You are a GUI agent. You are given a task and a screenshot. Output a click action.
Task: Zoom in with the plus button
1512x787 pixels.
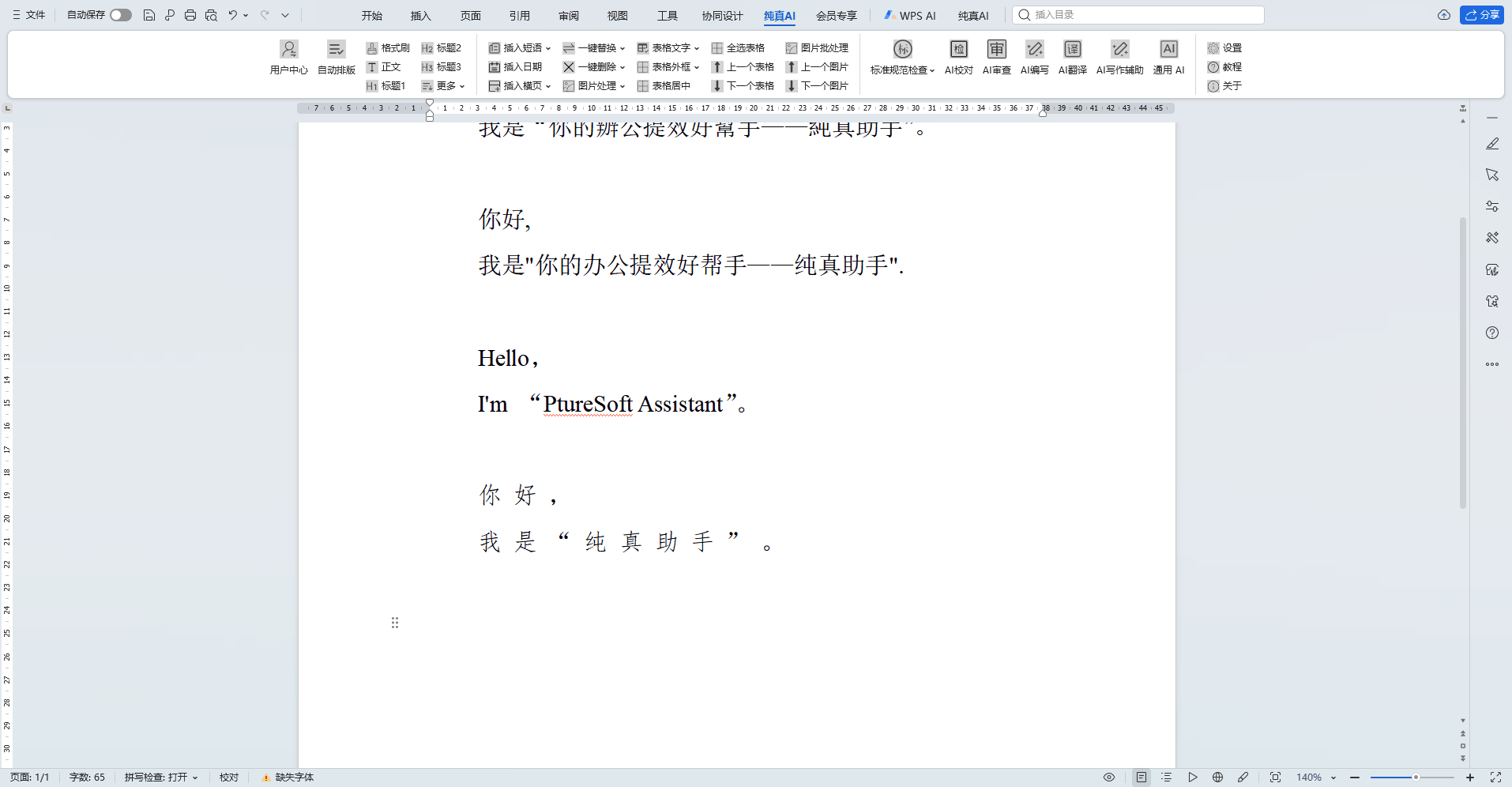click(x=1470, y=778)
